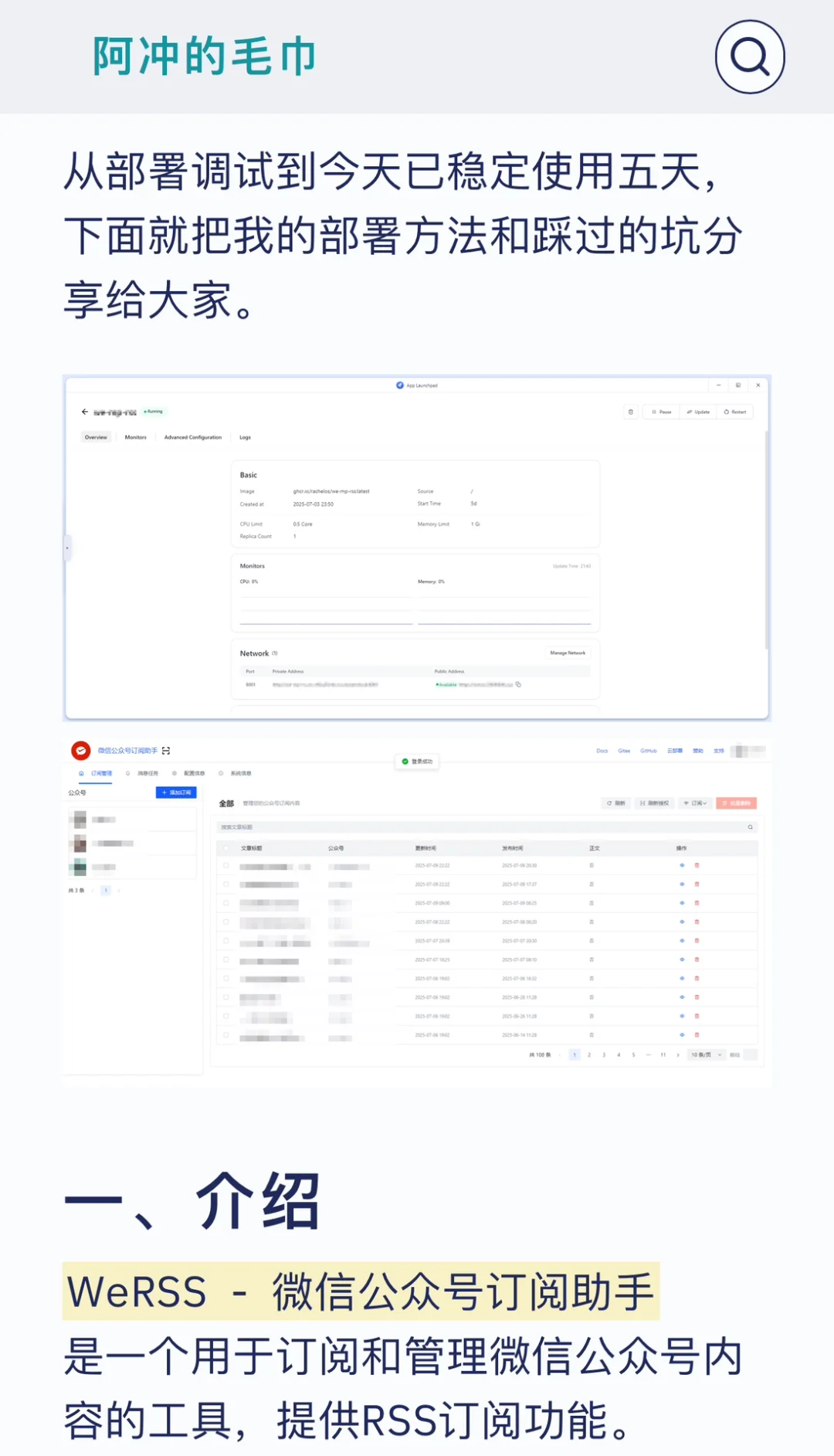Image resolution: width=834 pixels, height=1456 pixels.
Task: Select the heading 一、介绍
Action: point(192,1201)
